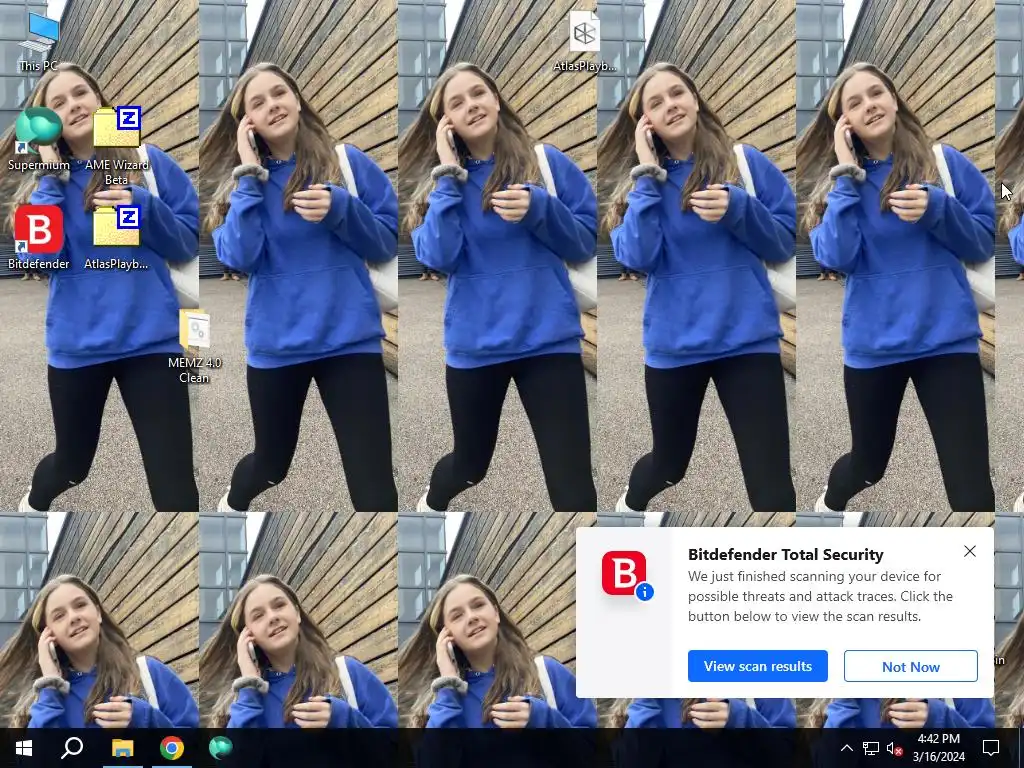
Task: Close the Bitdefender Total Security notification
Action: click(970, 551)
